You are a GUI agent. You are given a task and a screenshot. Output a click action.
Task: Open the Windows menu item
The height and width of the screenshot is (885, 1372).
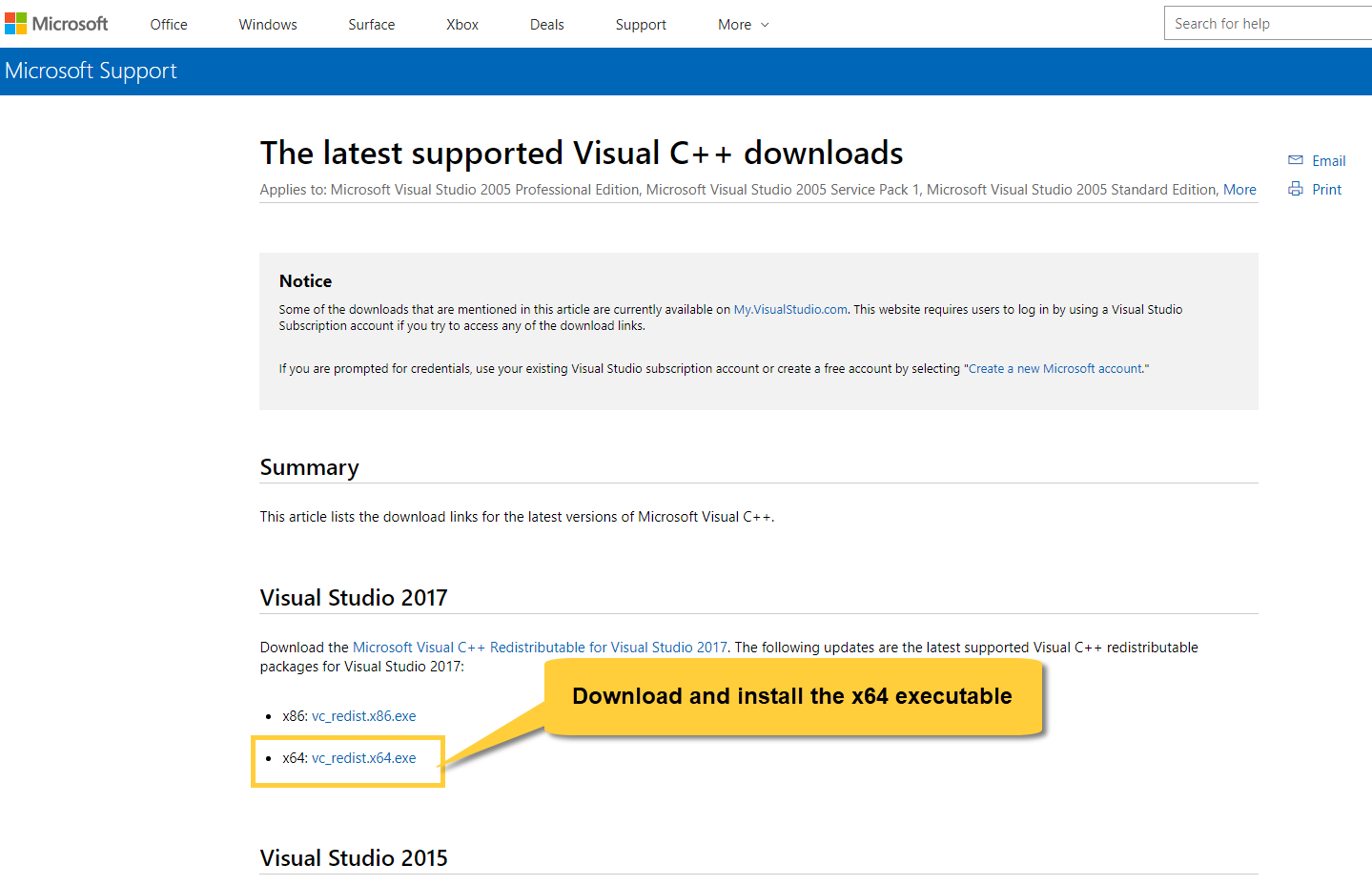pos(268,25)
